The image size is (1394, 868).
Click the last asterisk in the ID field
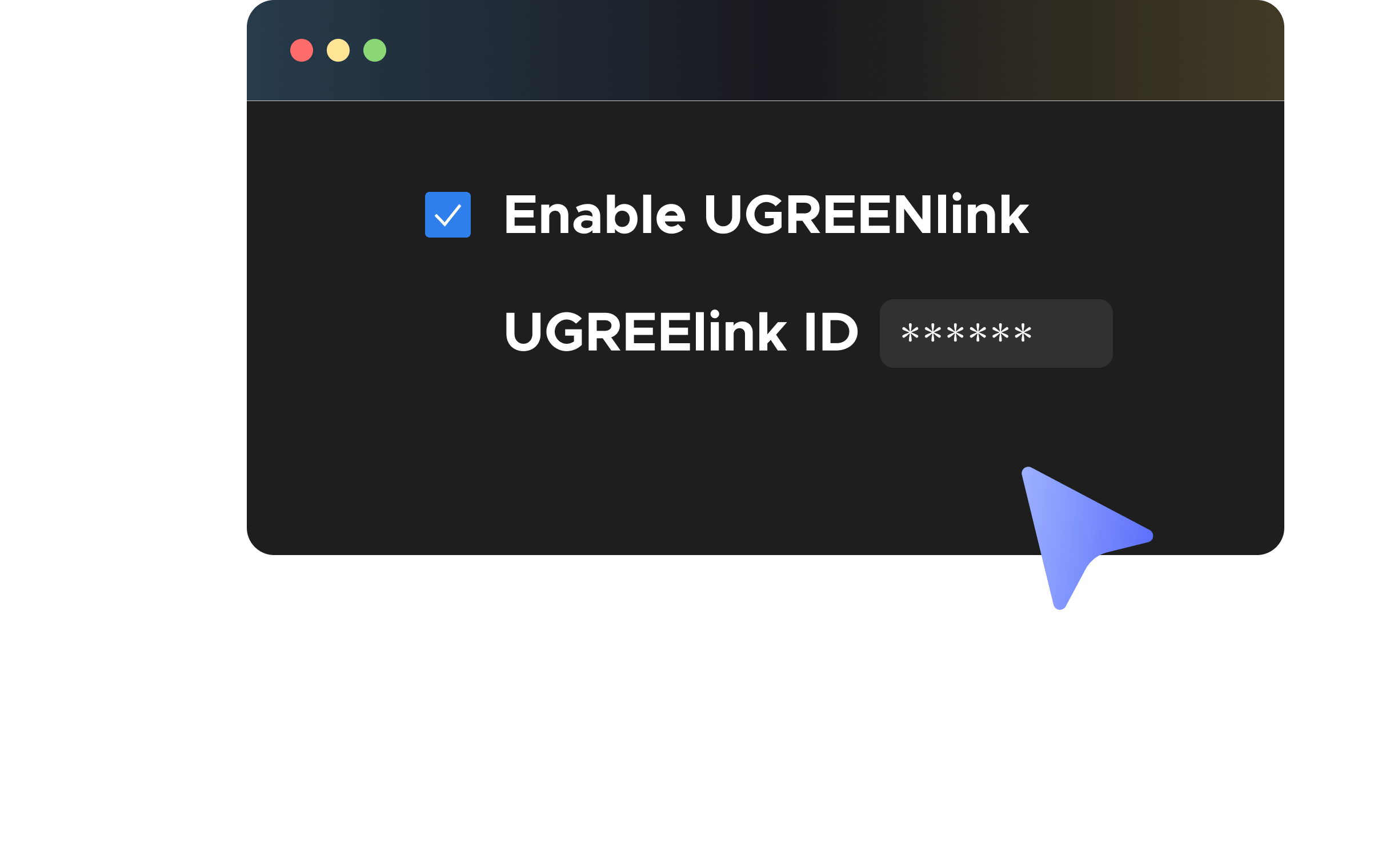(x=1024, y=333)
